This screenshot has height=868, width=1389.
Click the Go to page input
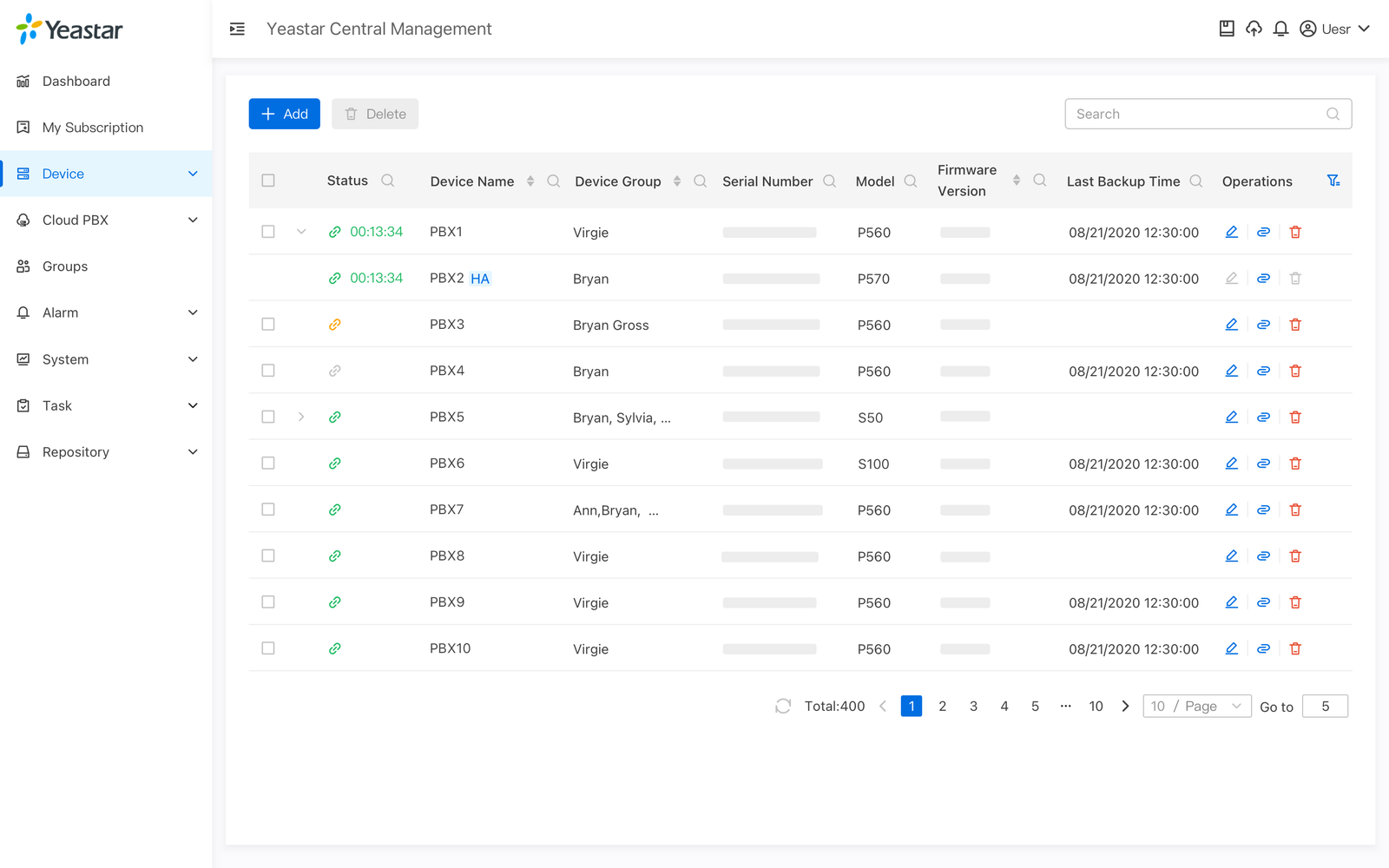click(x=1325, y=707)
